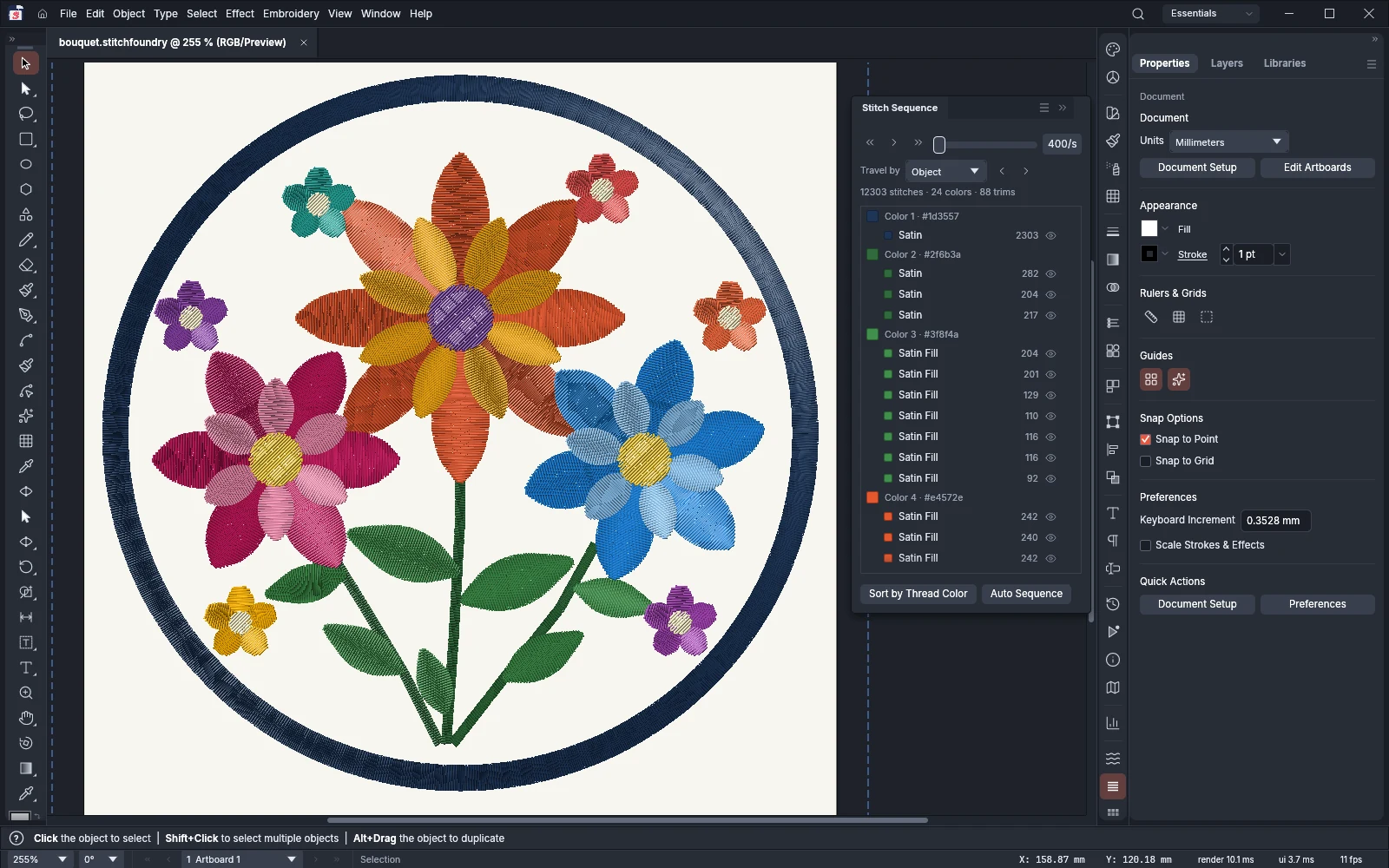Open the Embroidery menu
Screen dimensions: 1389x868
point(291,14)
